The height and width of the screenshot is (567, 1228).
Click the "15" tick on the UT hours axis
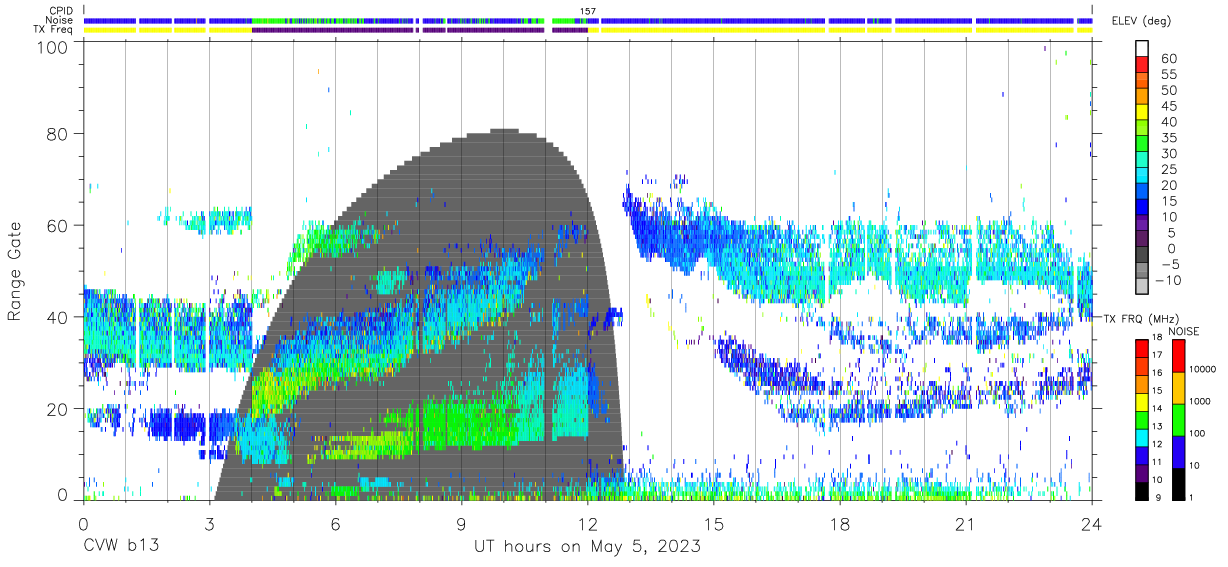pyautogui.click(x=714, y=524)
